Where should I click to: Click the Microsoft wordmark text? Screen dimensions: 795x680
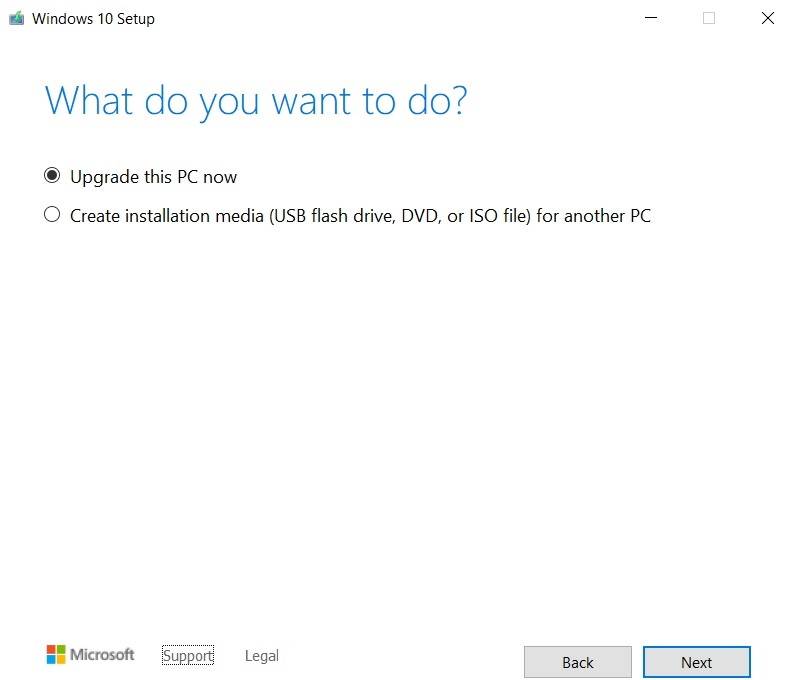(102, 655)
